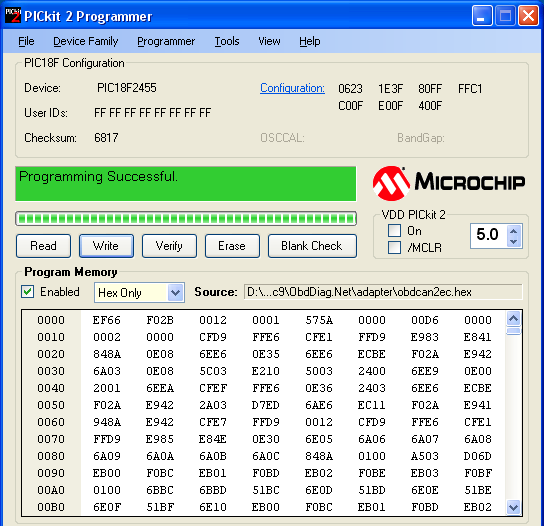Click configuration word E00F
The width and height of the screenshot is (544, 526).
(x=390, y=105)
